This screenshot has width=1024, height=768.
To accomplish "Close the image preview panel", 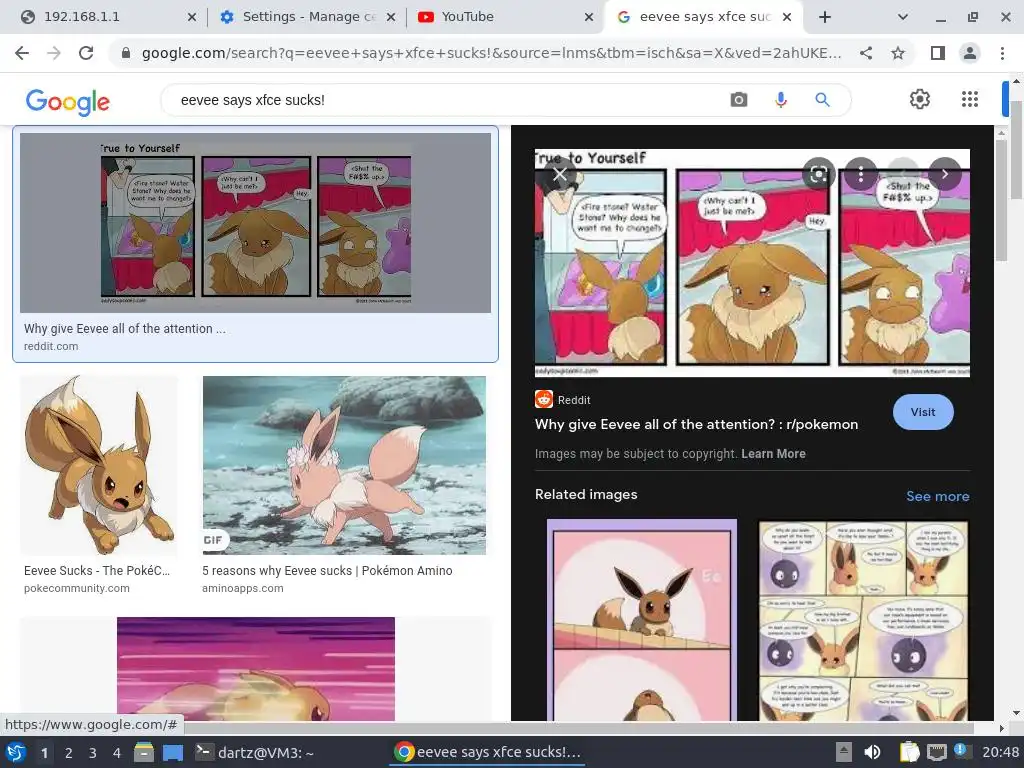I will (x=560, y=174).
